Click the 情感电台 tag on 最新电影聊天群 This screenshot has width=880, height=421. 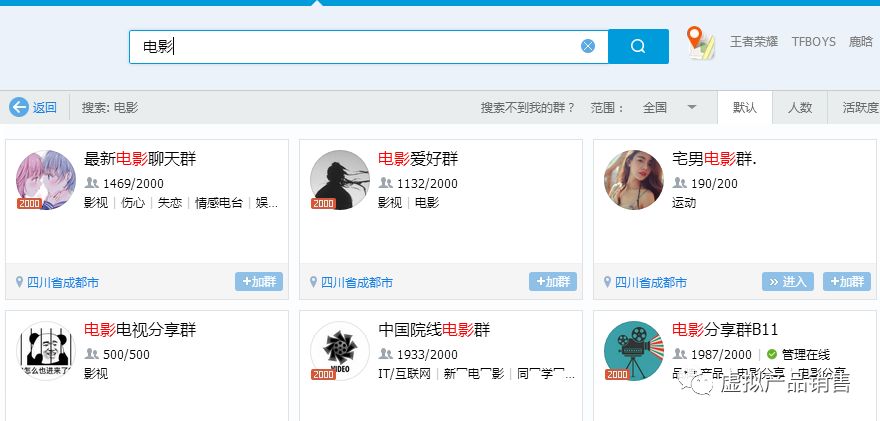[219, 203]
